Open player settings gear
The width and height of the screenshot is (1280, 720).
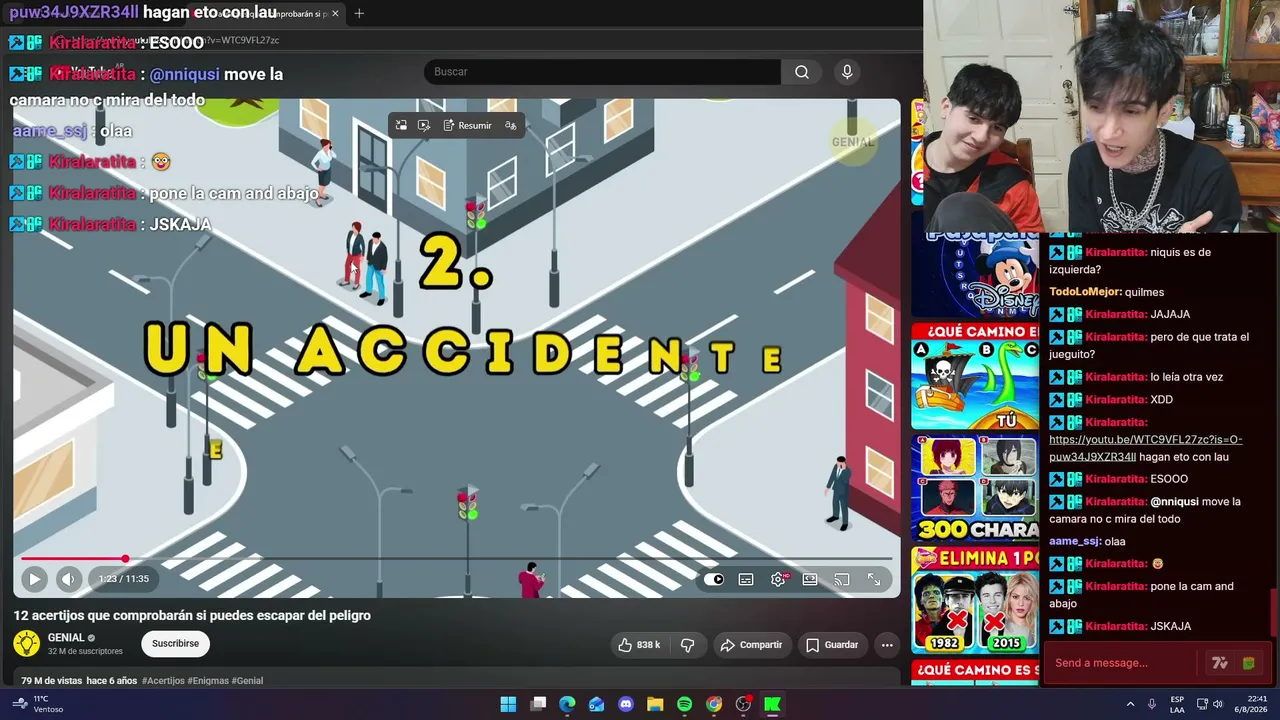pyautogui.click(x=778, y=579)
